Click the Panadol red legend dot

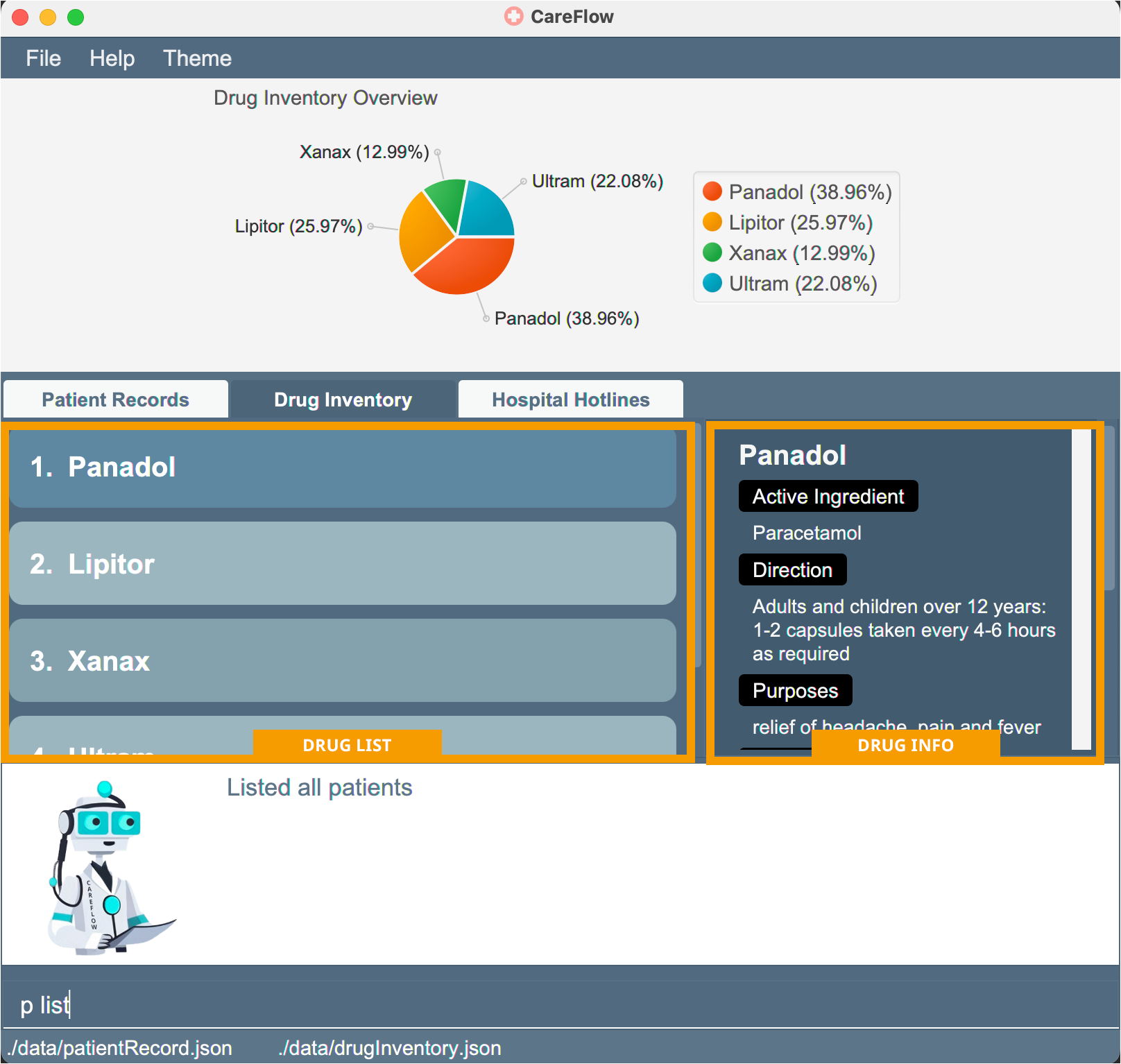click(x=712, y=191)
